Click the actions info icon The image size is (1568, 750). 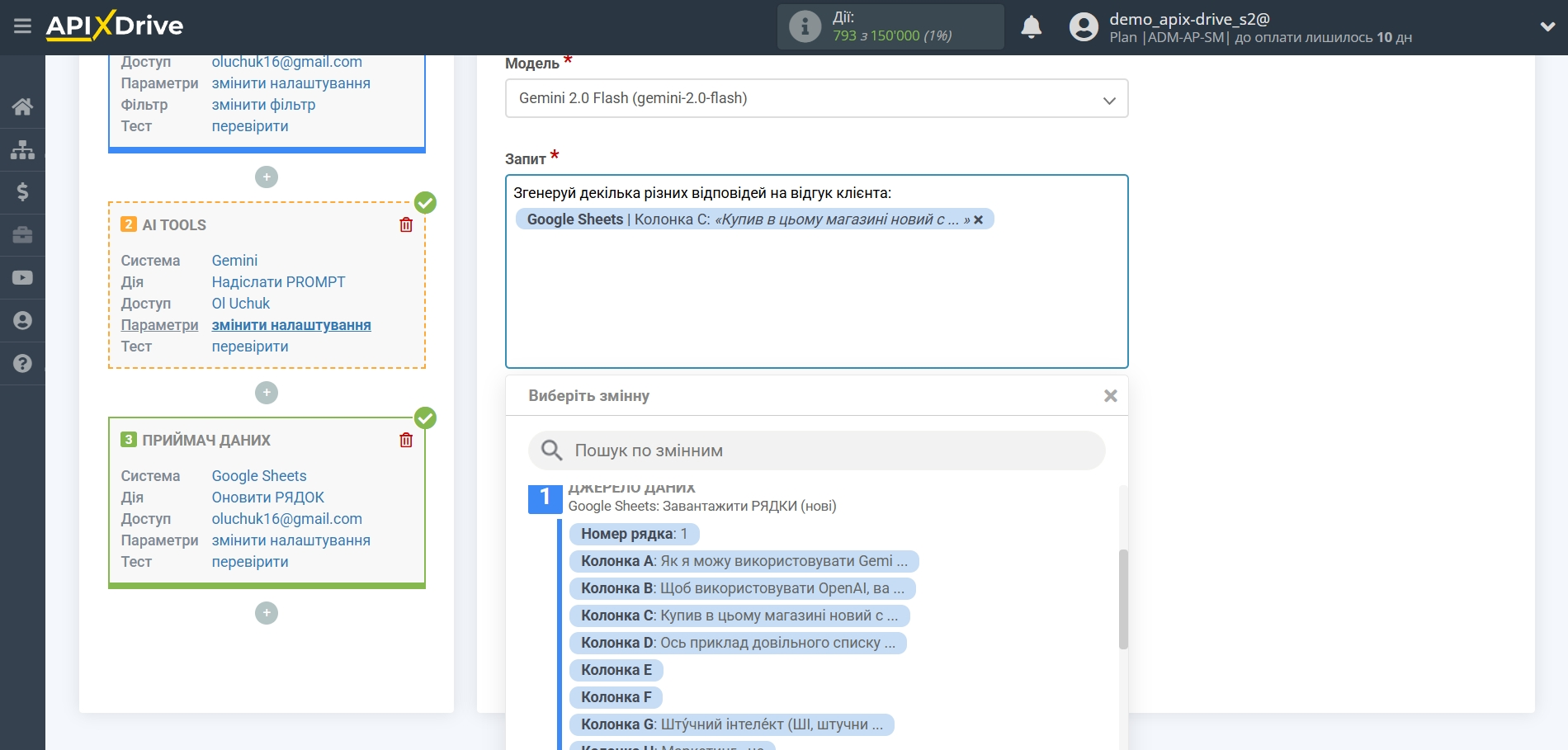[x=805, y=26]
